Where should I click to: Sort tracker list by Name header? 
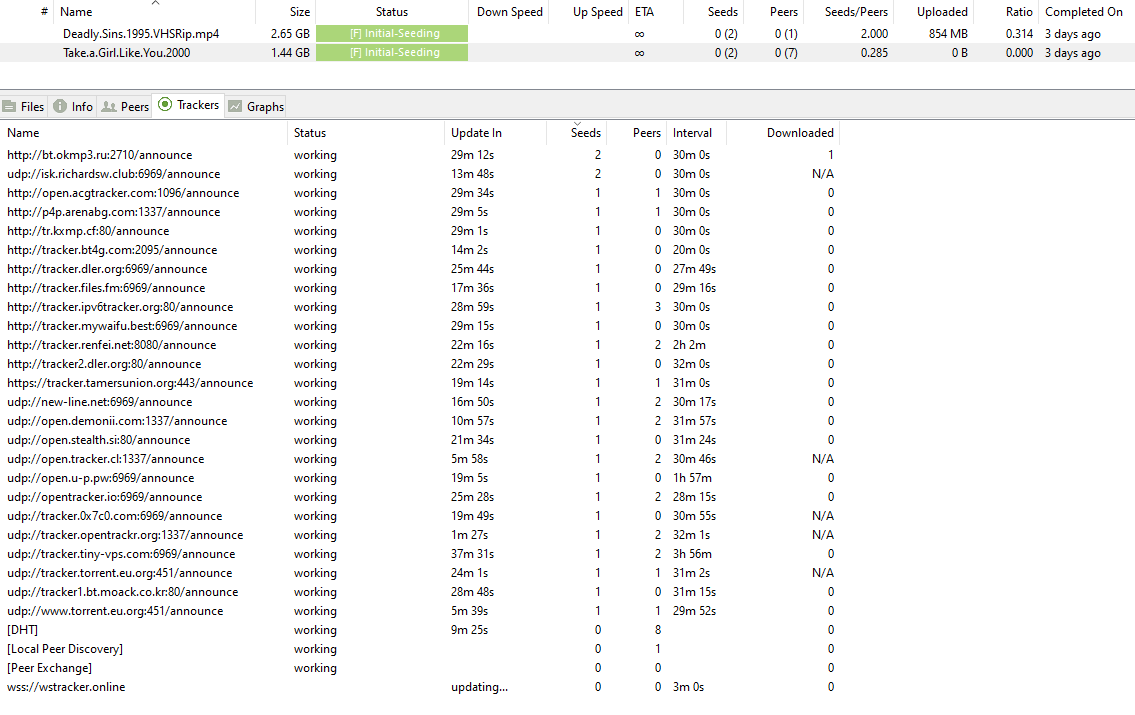[x=144, y=132]
